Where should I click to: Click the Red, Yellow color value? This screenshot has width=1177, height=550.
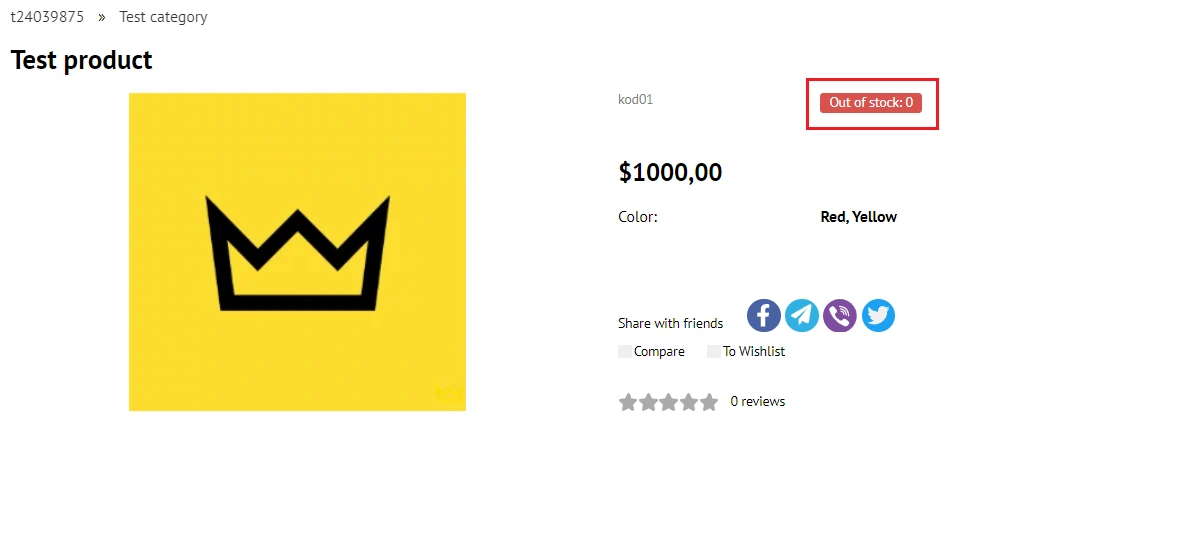click(858, 217)
